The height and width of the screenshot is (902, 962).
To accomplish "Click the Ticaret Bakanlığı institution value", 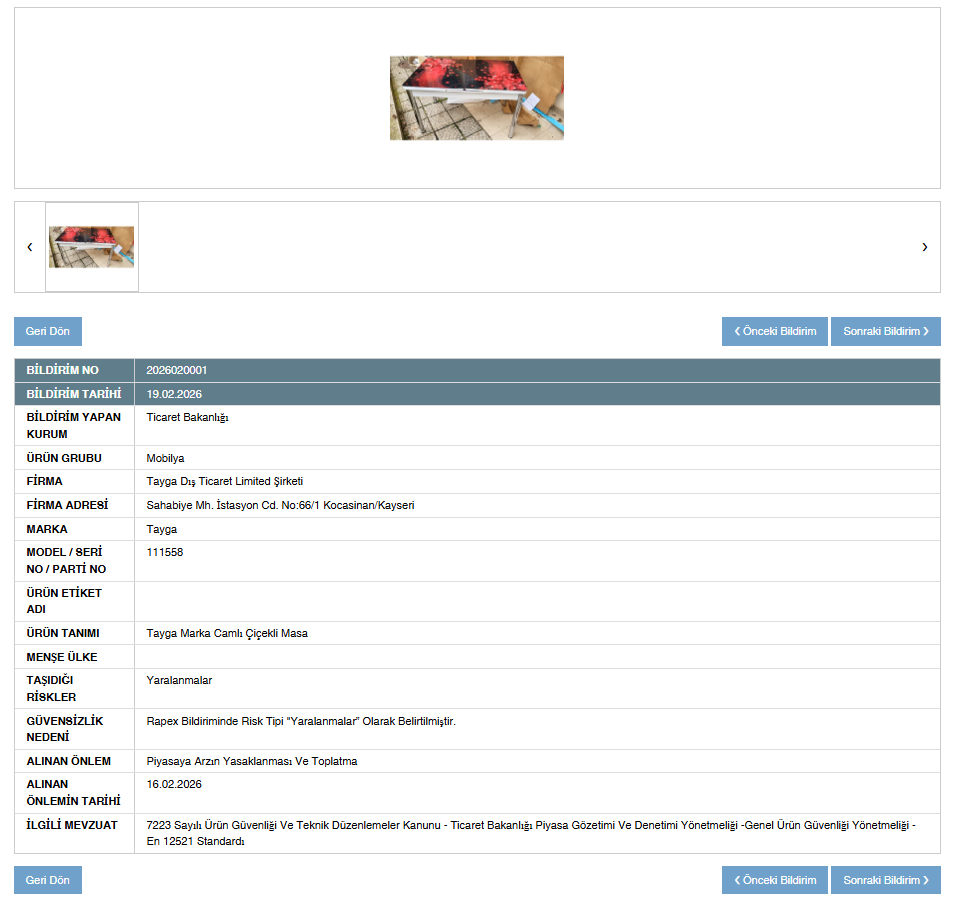I will (188, 418).
